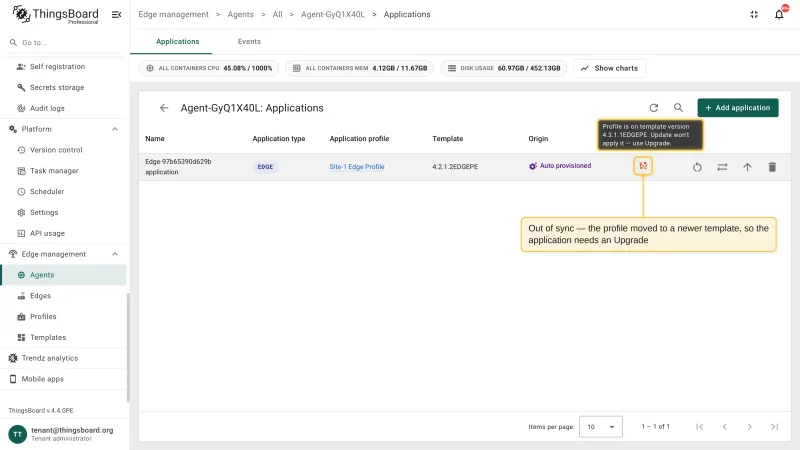The height and width of the screenshot is (450, 800).
Task: Click the out-of-sync status icon
Action: pyautogui.click(x=643, y=166)
